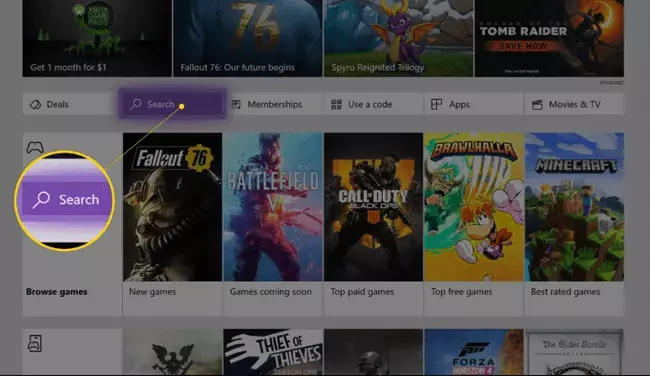
Task: Click the device icon in the bottom-left tile
Action: [x=35, y=343]
